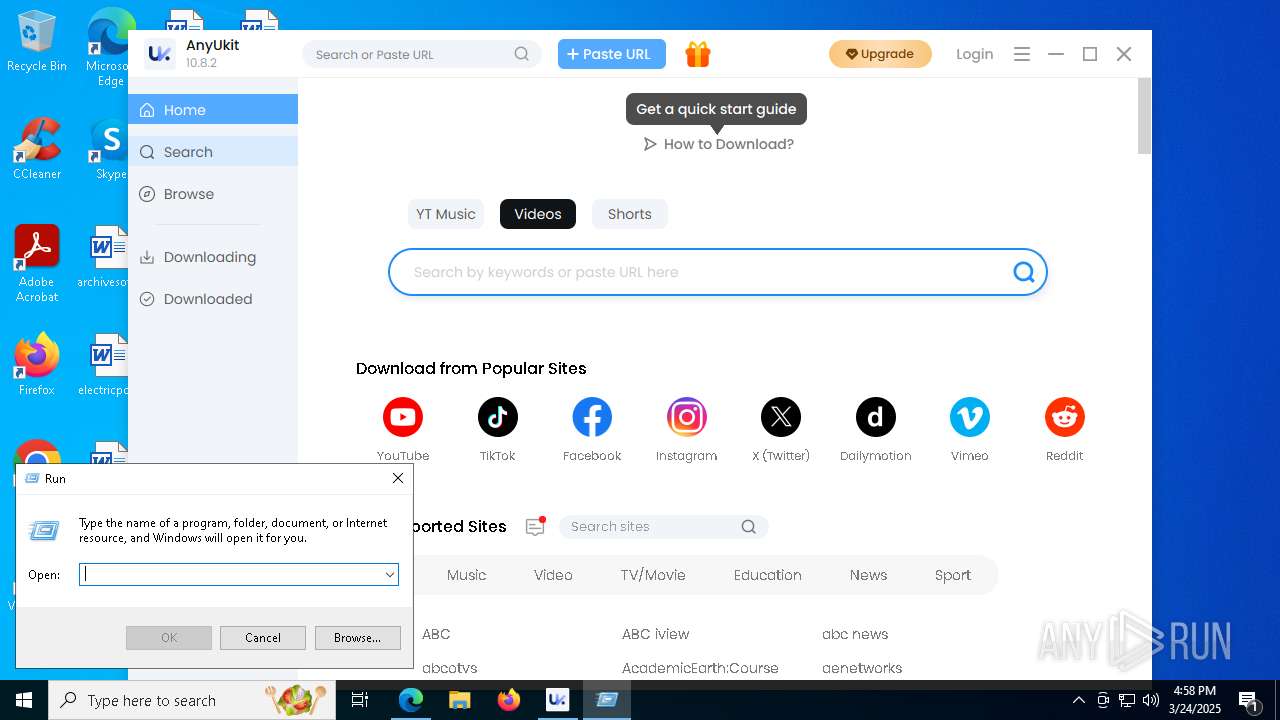This screenshot has width=1280, height=720.
Task: Open the abc news site entry
Action: [855, 634]
